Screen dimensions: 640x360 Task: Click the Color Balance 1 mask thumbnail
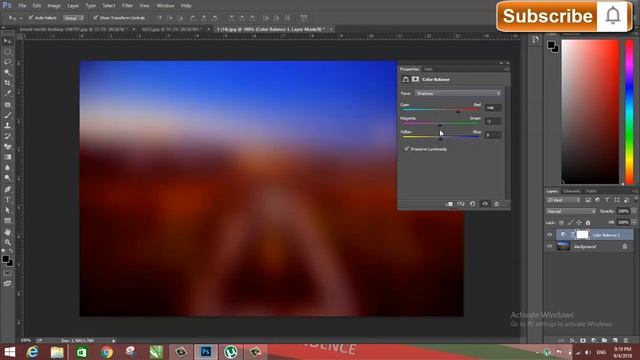[582, 235]
